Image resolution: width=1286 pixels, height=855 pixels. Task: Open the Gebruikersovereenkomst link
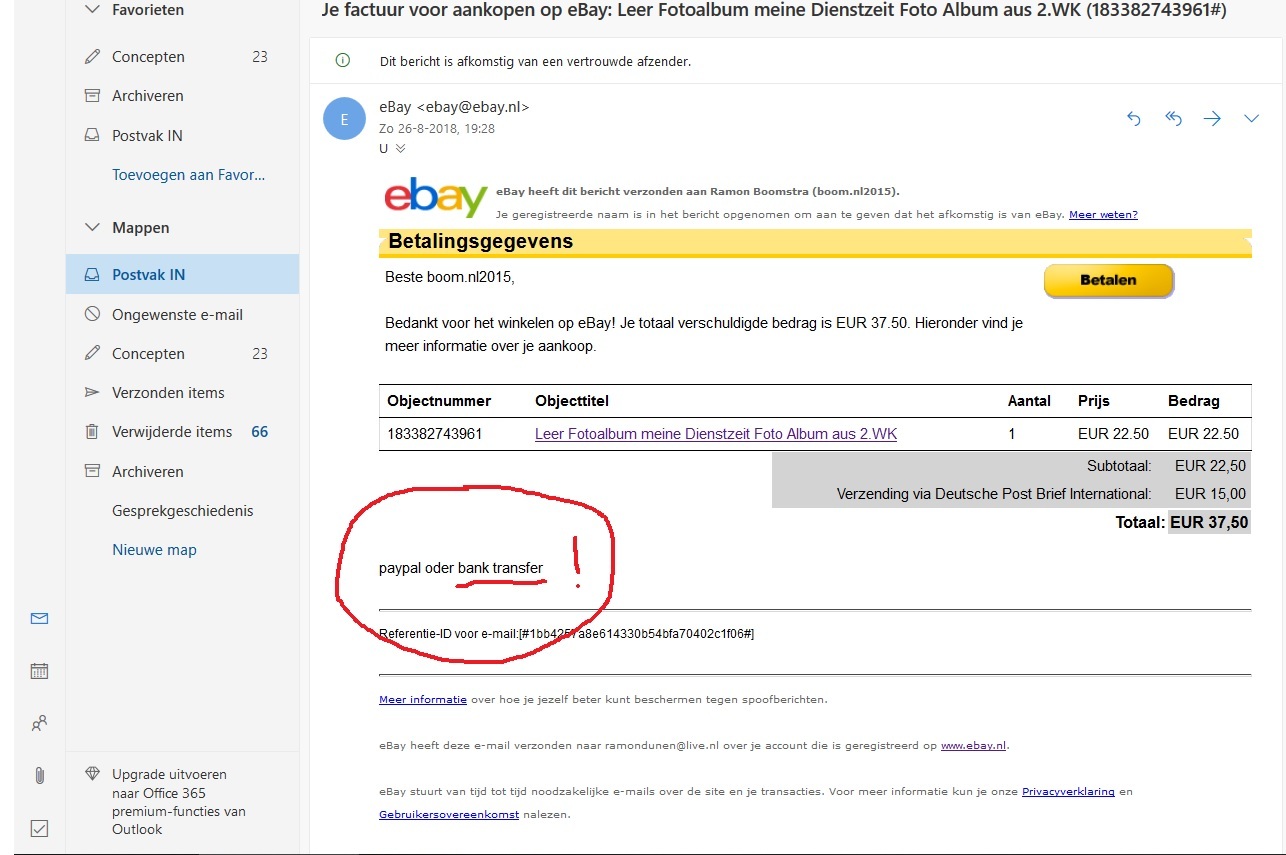(449, 814)
